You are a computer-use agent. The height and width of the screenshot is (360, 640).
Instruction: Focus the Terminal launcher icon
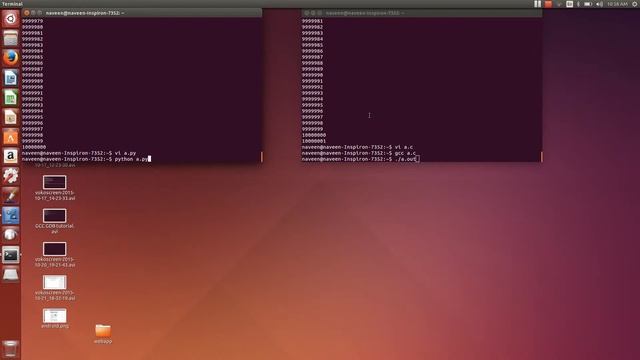point(11,255)
